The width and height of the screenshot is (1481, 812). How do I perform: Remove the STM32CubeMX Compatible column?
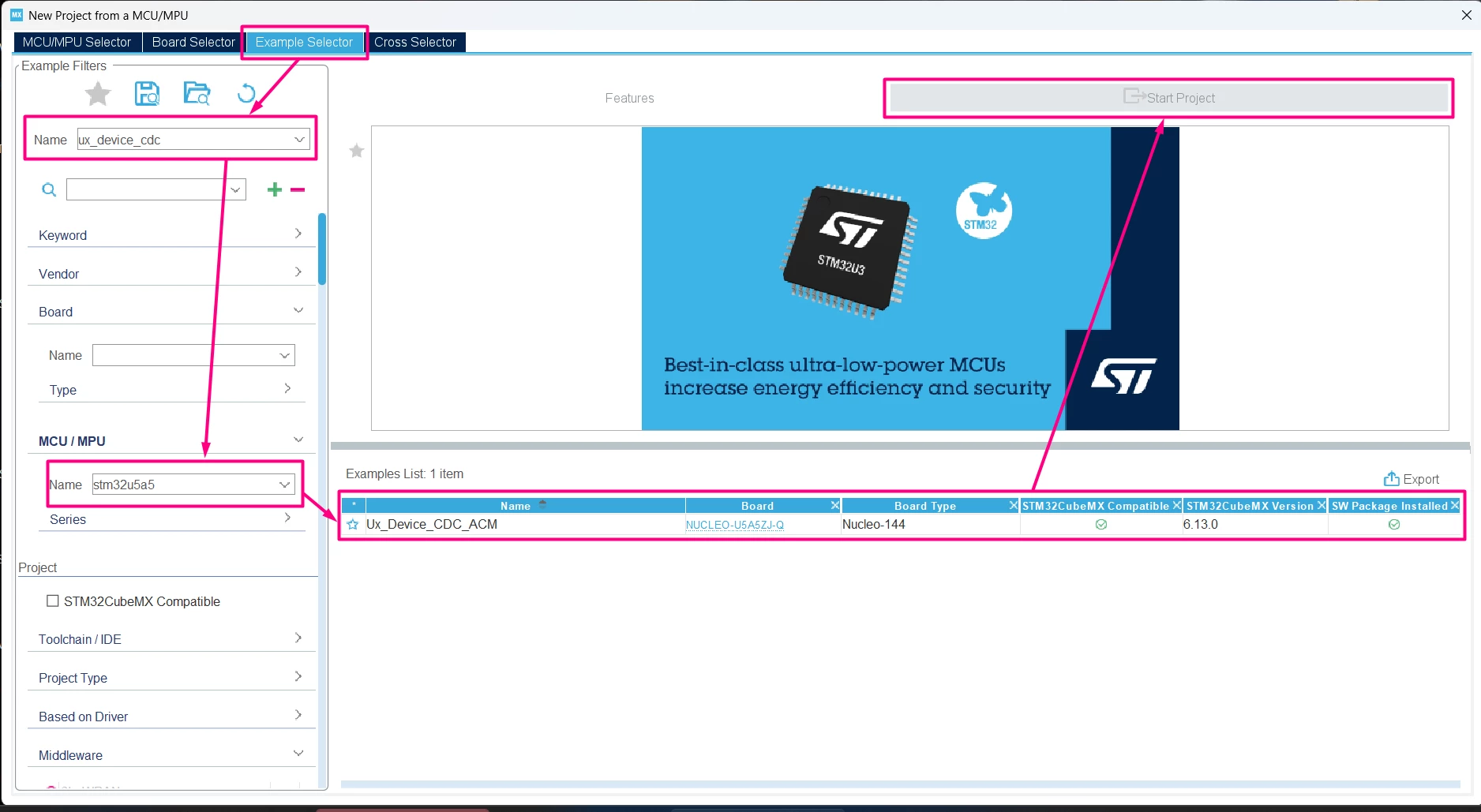(1176, 505)
